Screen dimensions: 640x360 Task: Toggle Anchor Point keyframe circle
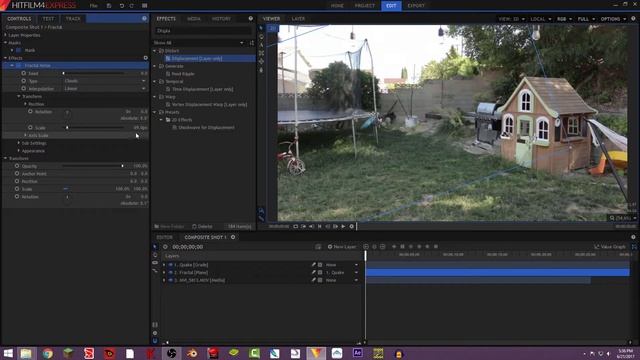click(x=17, y=173)
